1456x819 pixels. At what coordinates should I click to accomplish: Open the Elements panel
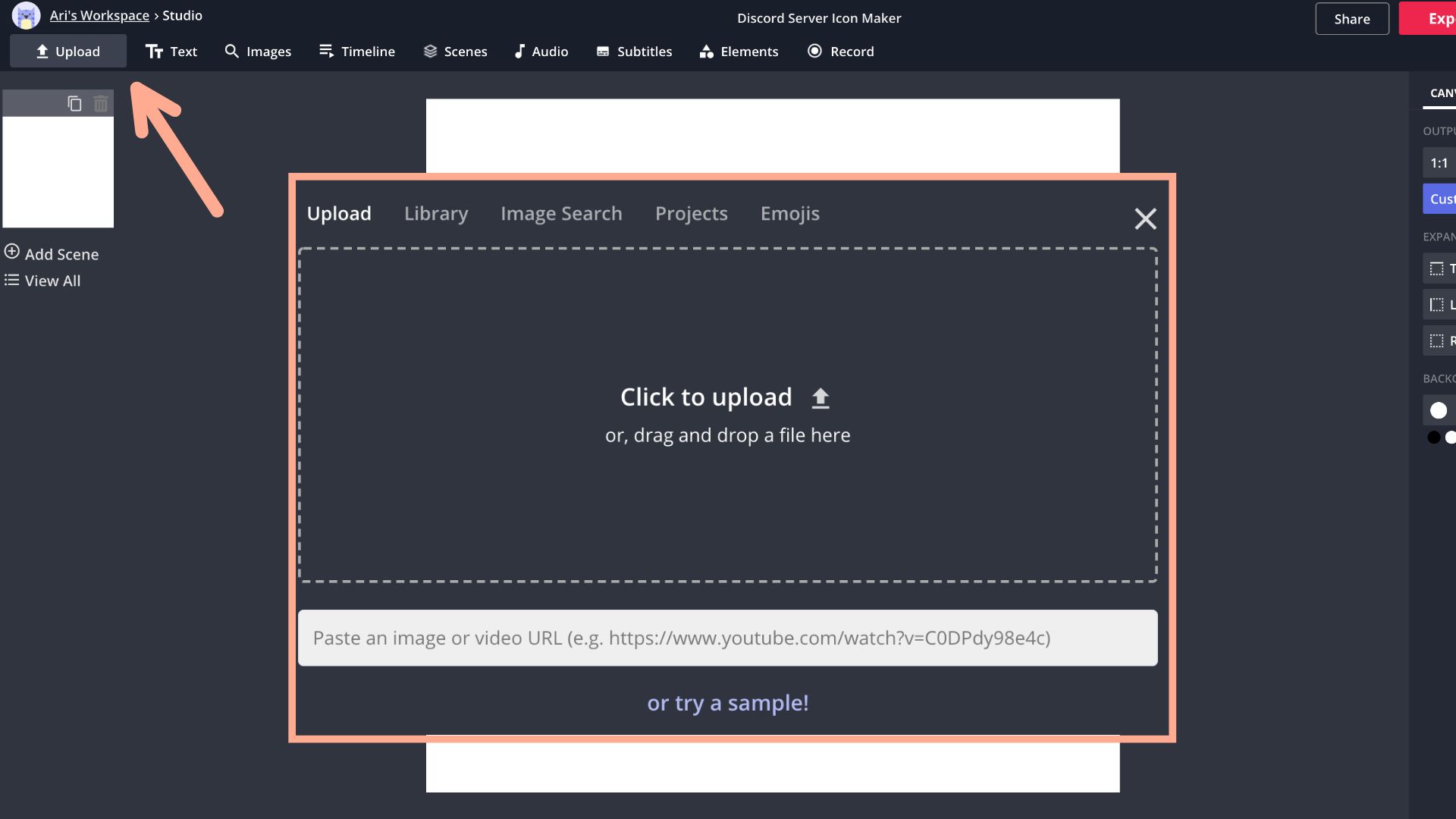pyautogui.click(x=739, y=52)
